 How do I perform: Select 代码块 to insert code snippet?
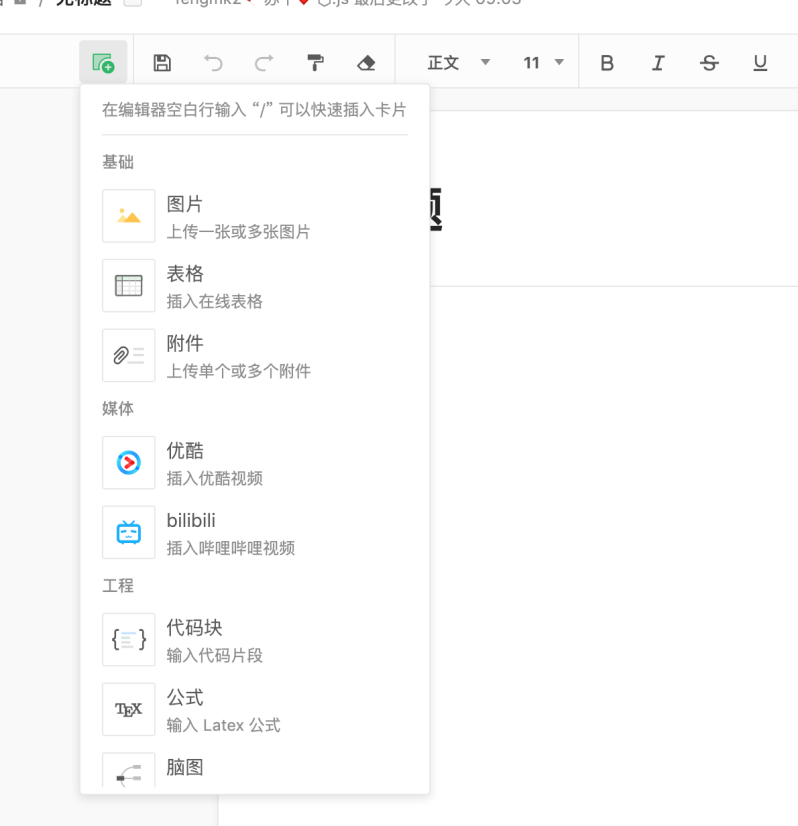click(254, 640)
